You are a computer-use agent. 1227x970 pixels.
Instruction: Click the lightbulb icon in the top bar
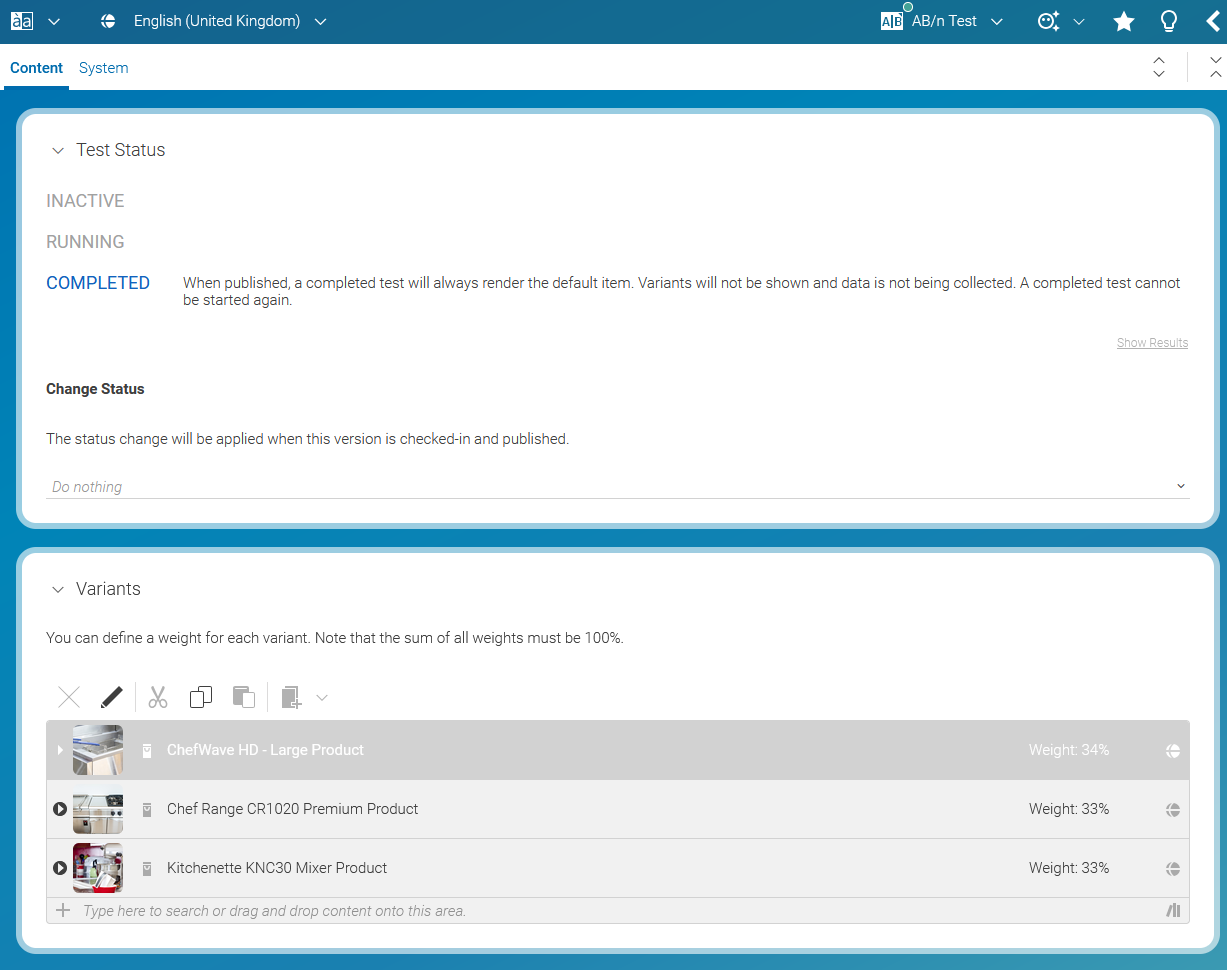1169,20
